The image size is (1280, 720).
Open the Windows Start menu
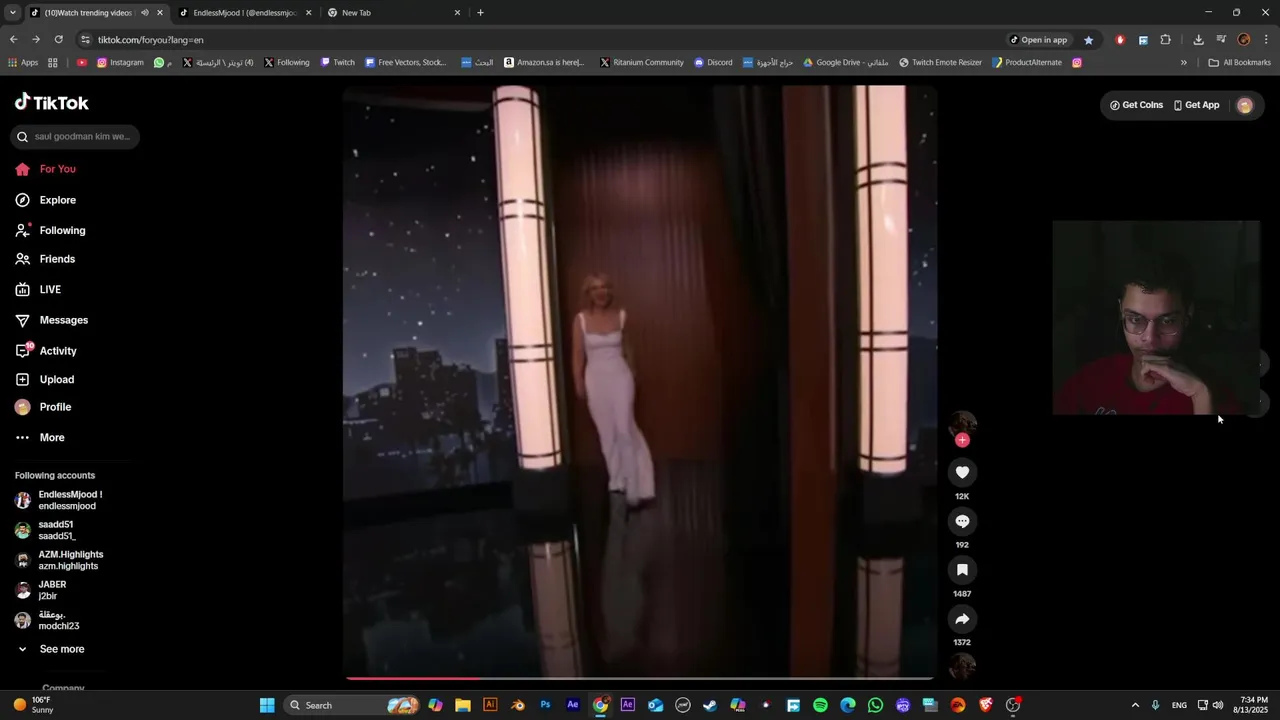(267, 705)
